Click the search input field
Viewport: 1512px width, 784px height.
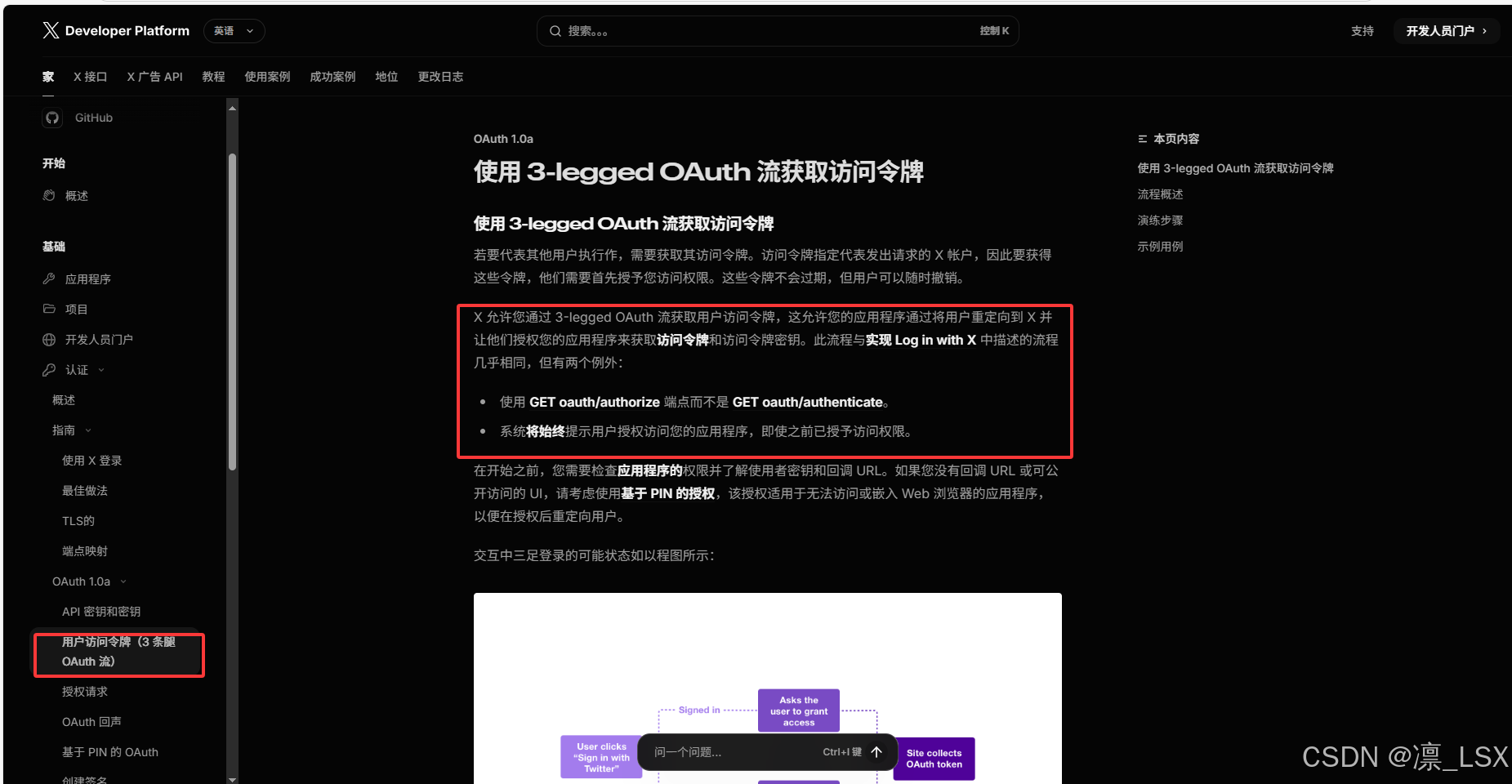[778, 31]
